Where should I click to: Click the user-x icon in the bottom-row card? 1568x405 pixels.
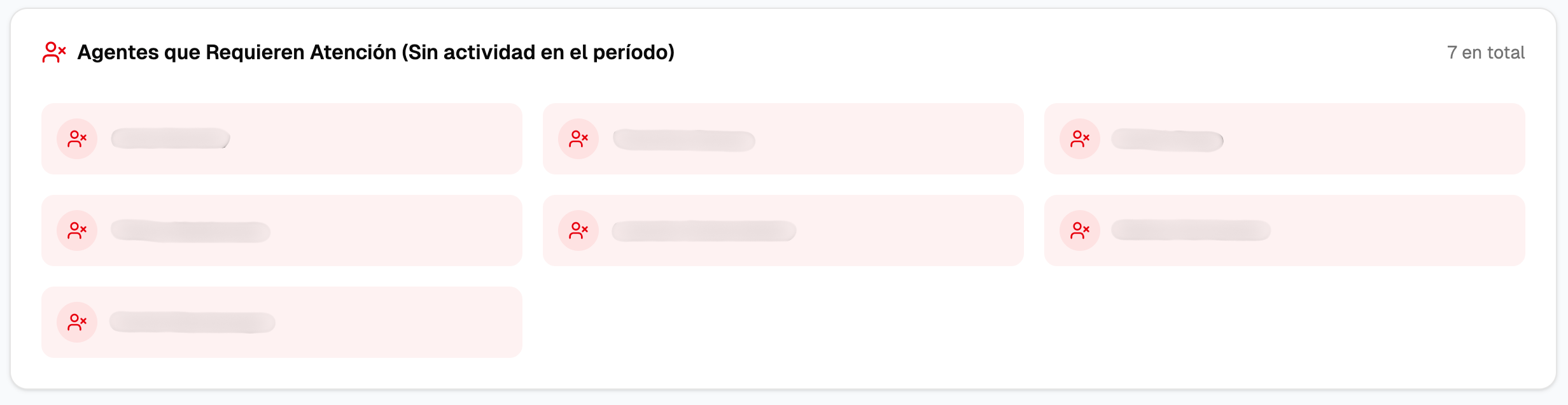point(77,322)
